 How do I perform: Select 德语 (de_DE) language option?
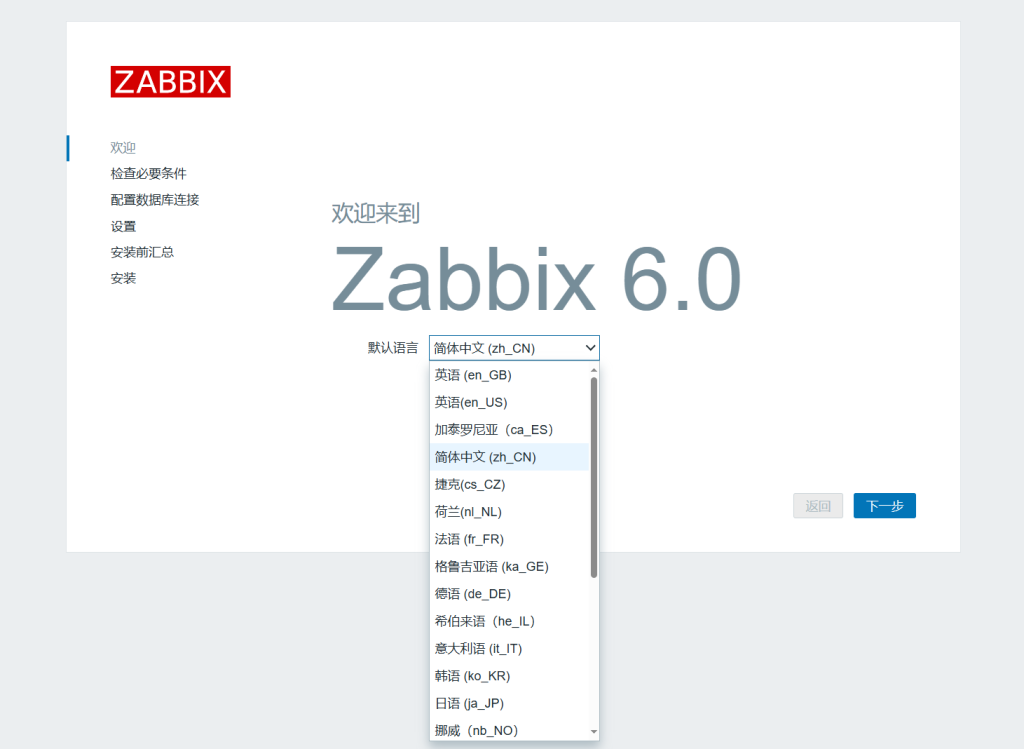509,594
